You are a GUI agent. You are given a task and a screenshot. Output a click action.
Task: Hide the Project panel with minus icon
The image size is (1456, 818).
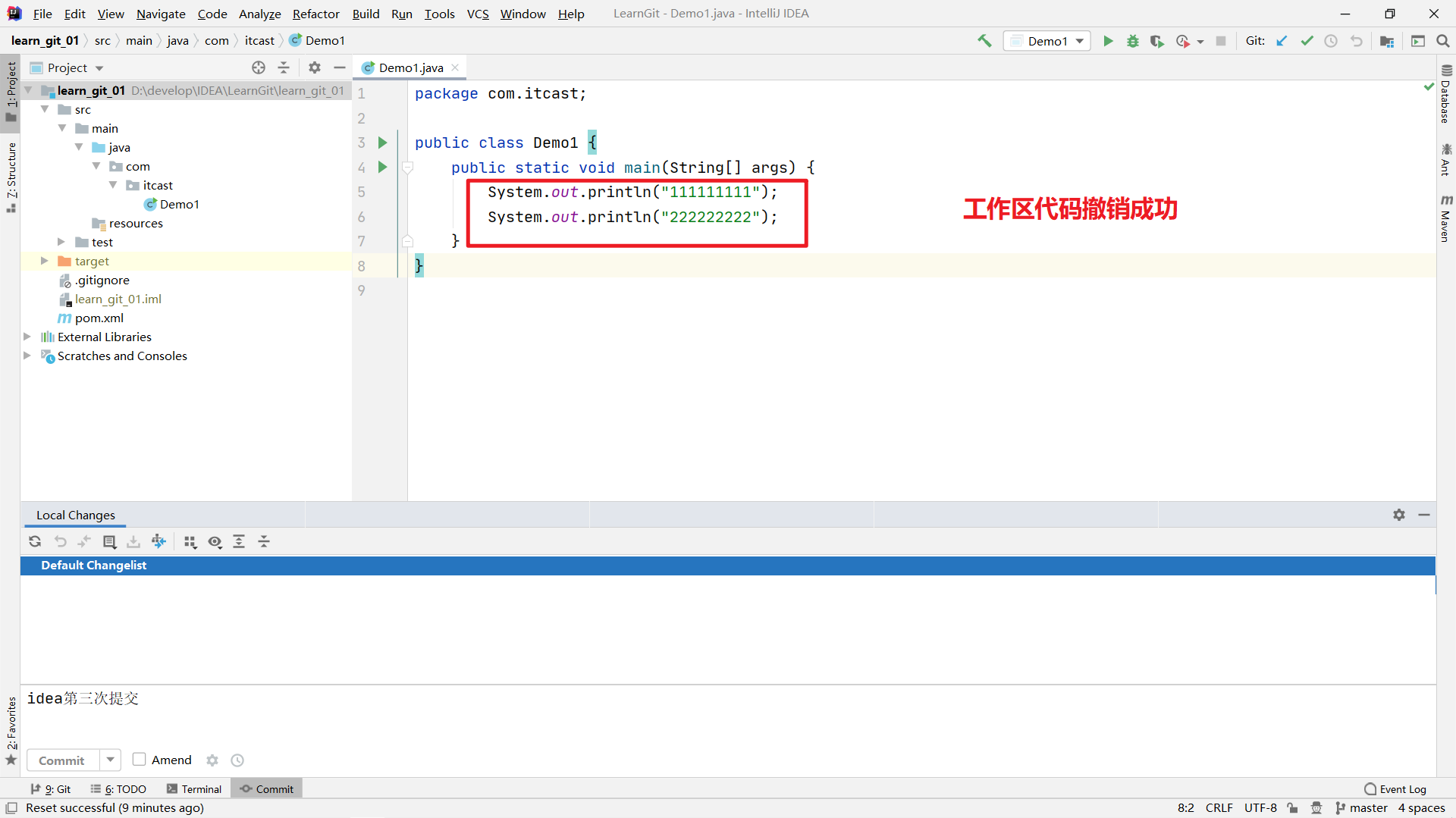340,67
